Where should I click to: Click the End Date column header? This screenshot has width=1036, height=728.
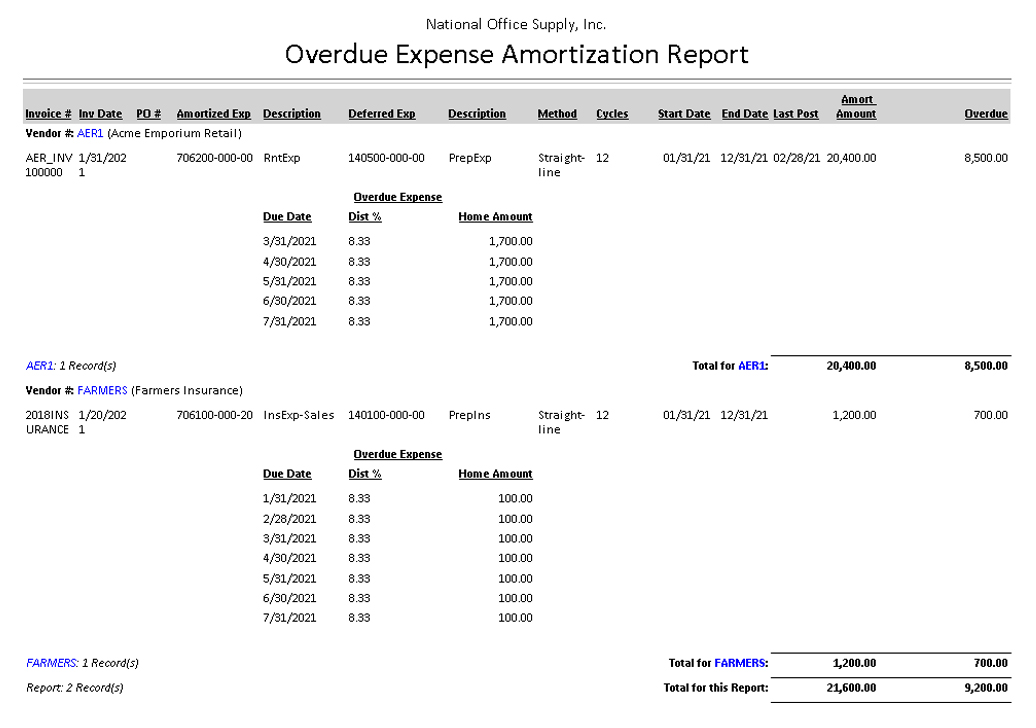point(744,114)
